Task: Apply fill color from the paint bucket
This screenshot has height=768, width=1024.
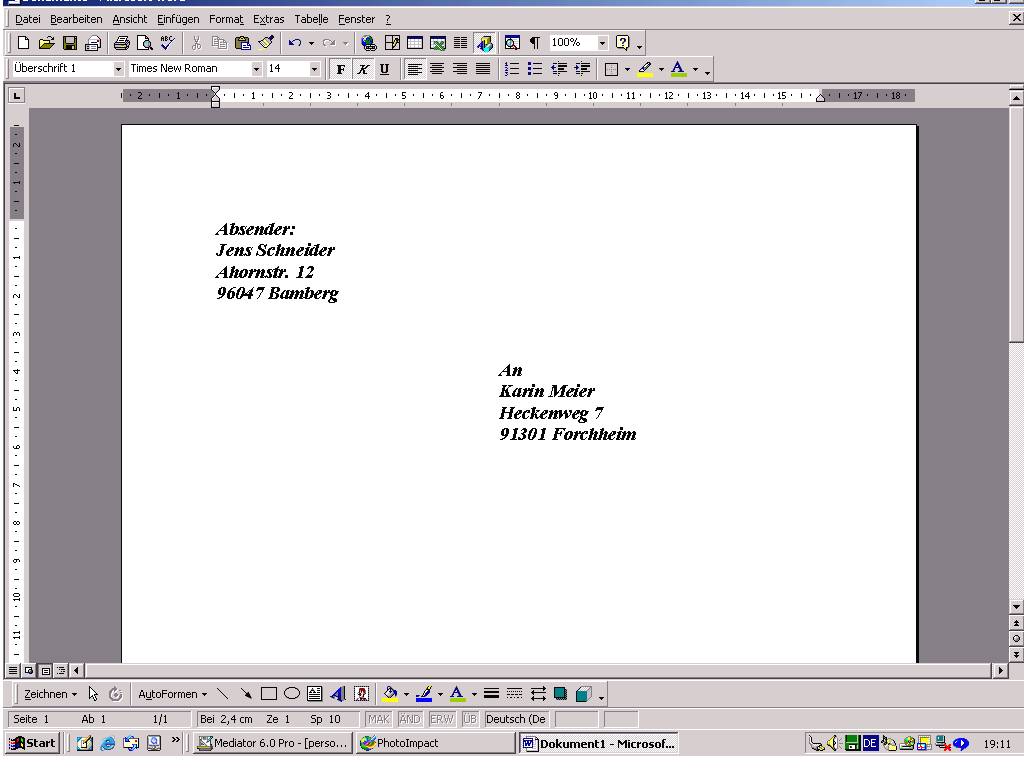Action: coord(390,694)
